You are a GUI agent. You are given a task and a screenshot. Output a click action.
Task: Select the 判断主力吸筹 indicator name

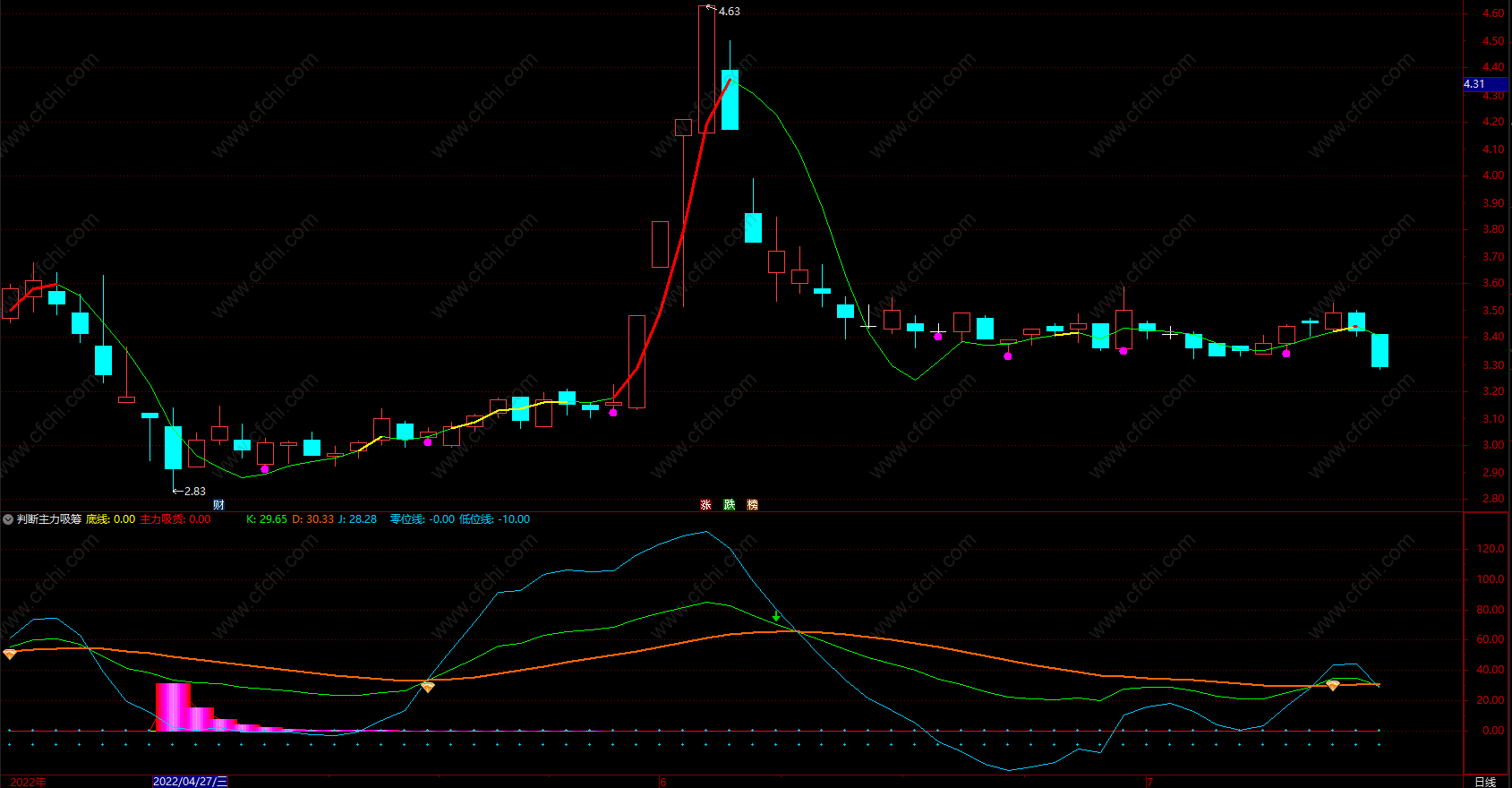pyautogui.click(x=49, y=519)
